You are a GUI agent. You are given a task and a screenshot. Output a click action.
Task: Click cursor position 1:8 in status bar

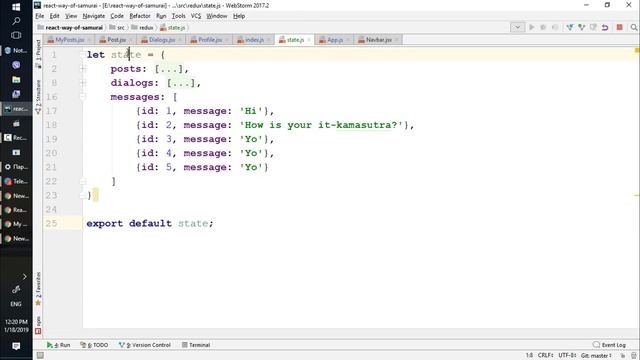click(x=529, y=356)
